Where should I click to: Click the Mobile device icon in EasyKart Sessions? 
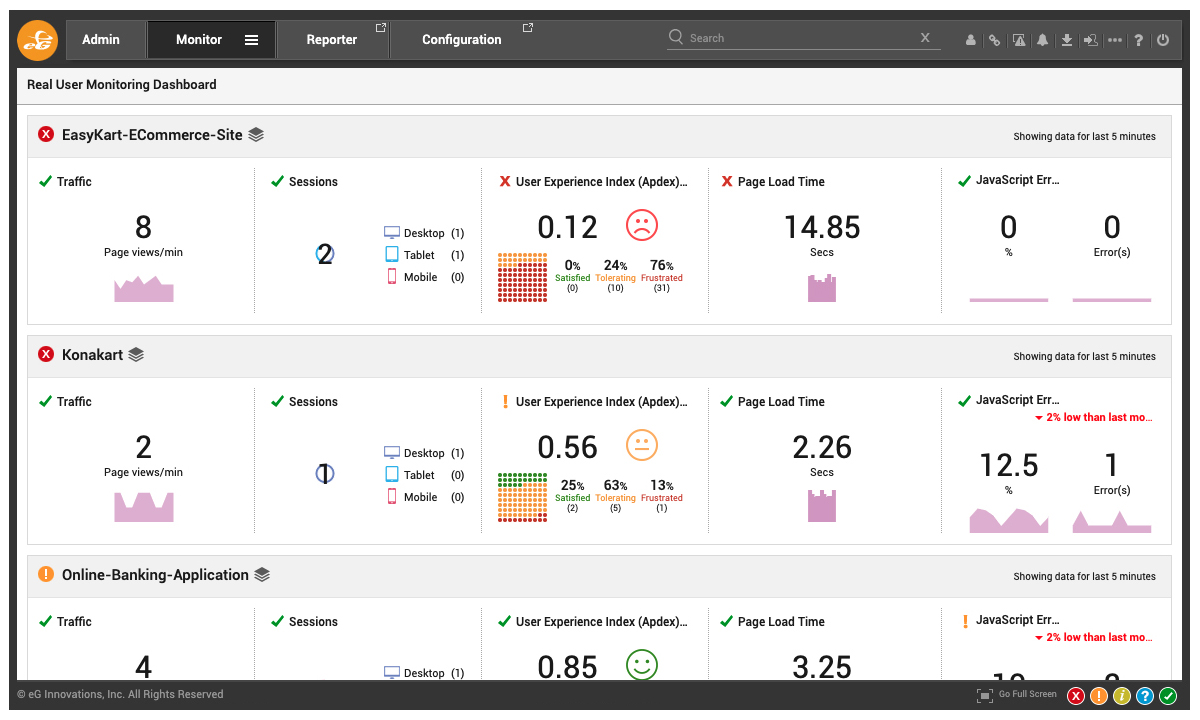[392, 276]
